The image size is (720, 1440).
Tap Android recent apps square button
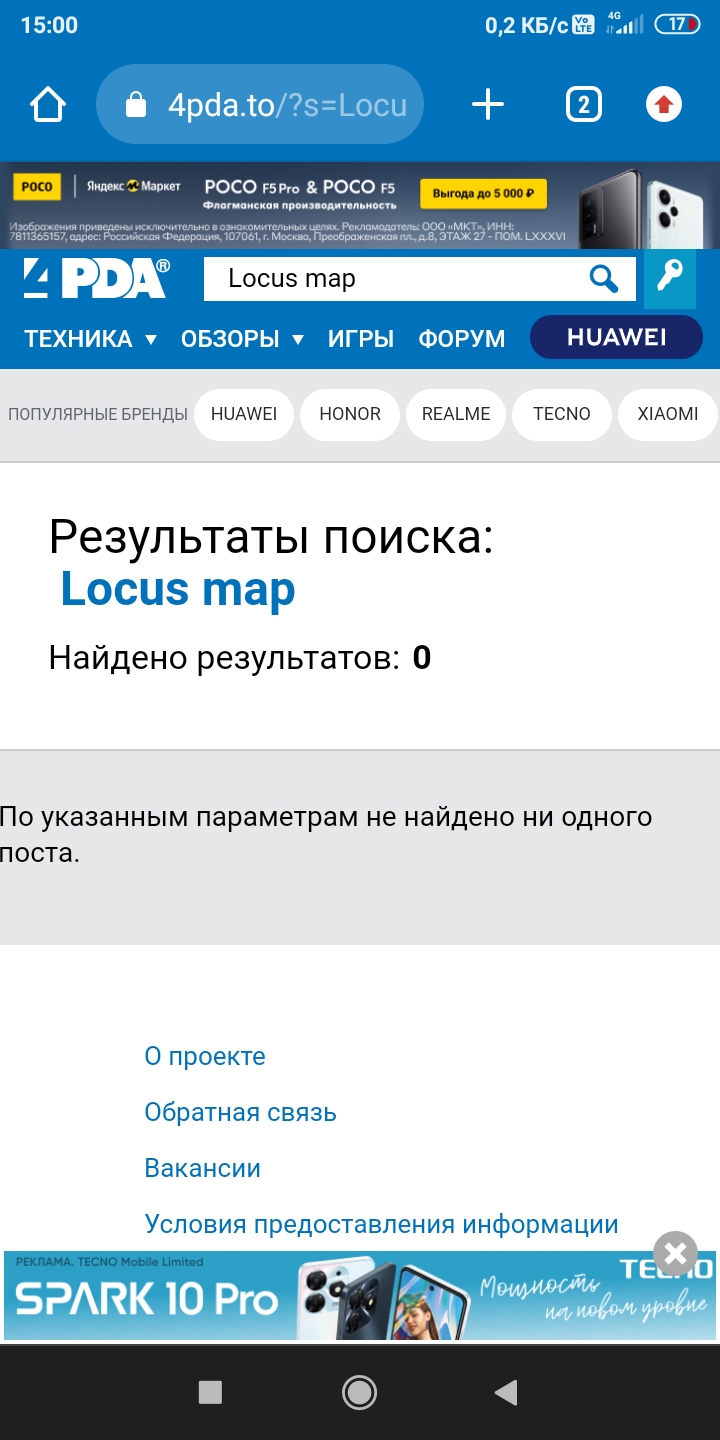tap(210, 1392)
